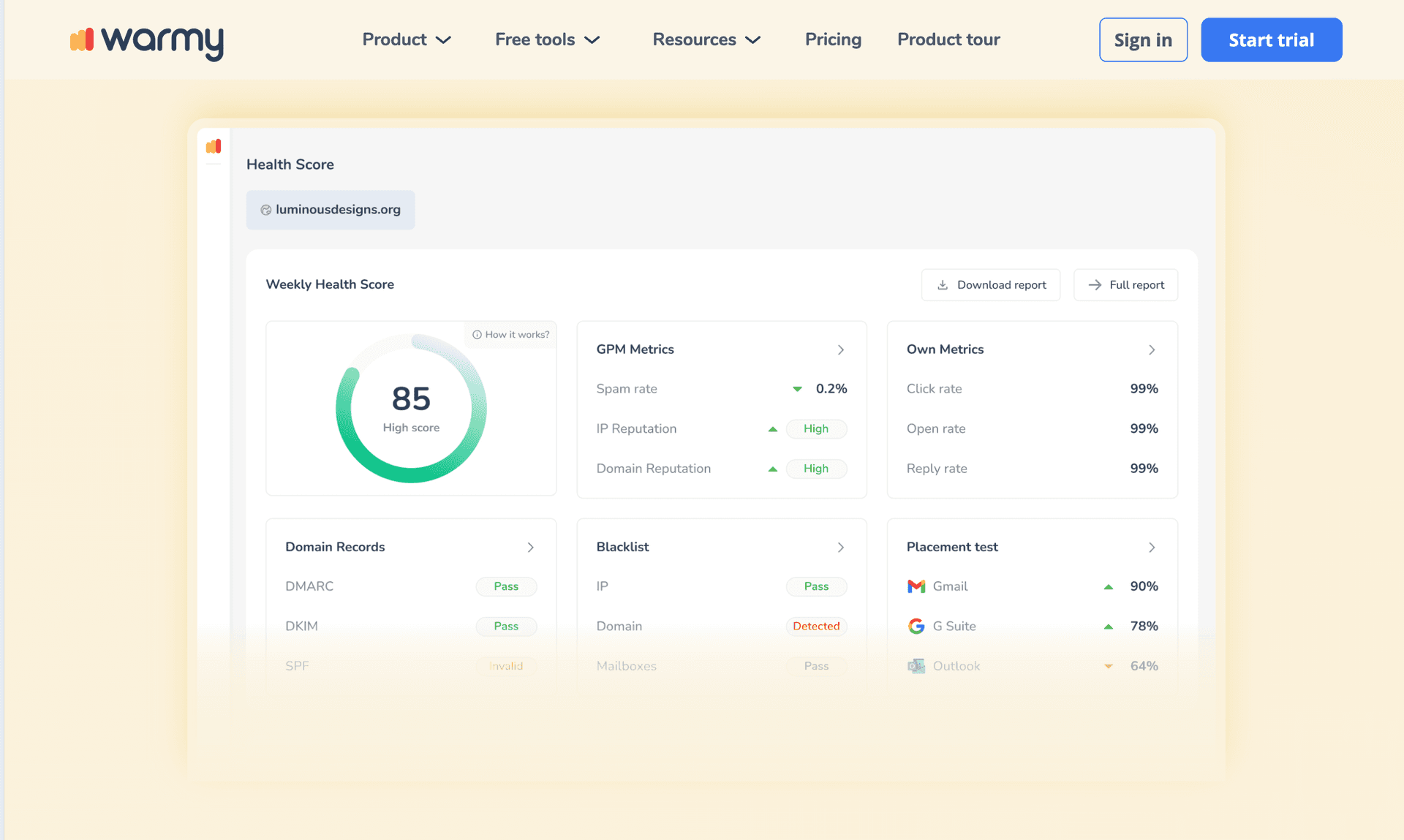The height and width of the screenshot is (840, 1404).
Task: Click the Click rate 99% value
Action: 1144,389
